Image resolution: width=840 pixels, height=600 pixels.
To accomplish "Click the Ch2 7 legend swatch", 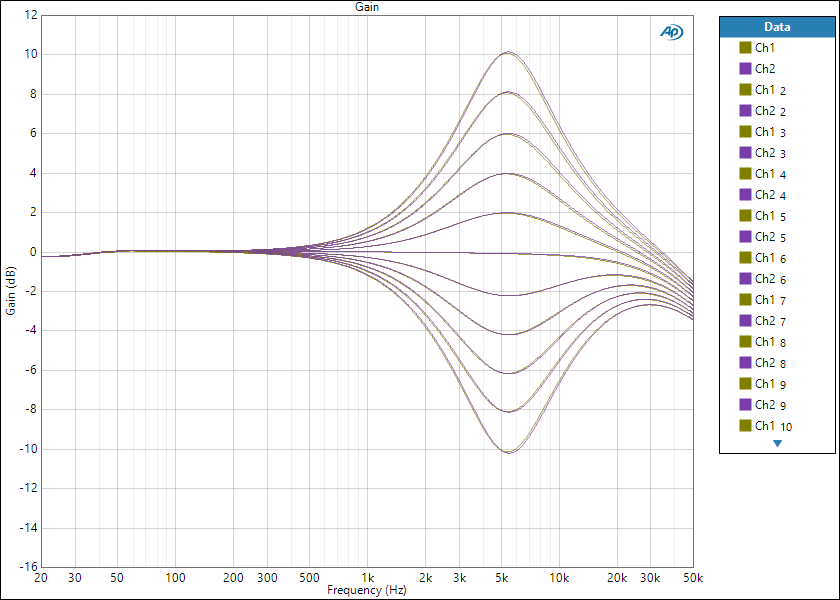I will click(745, 320).
